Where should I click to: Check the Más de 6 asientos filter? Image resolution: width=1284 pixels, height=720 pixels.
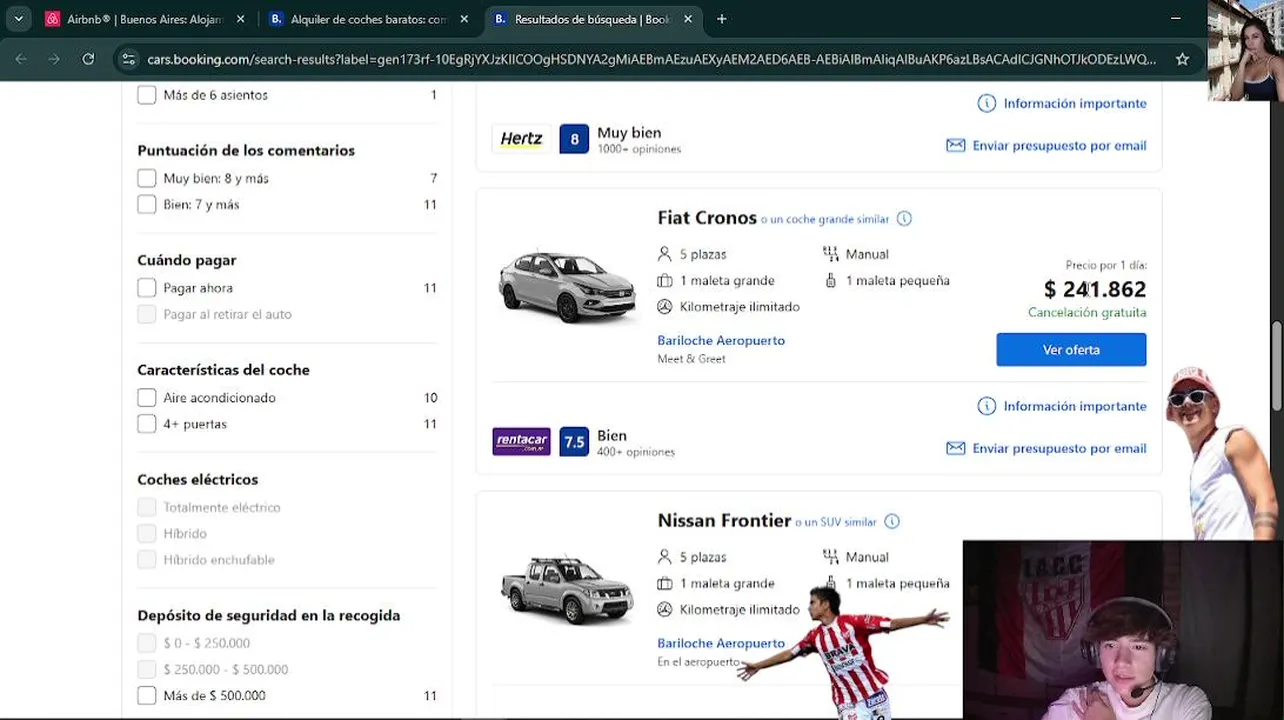pos(147,95)
